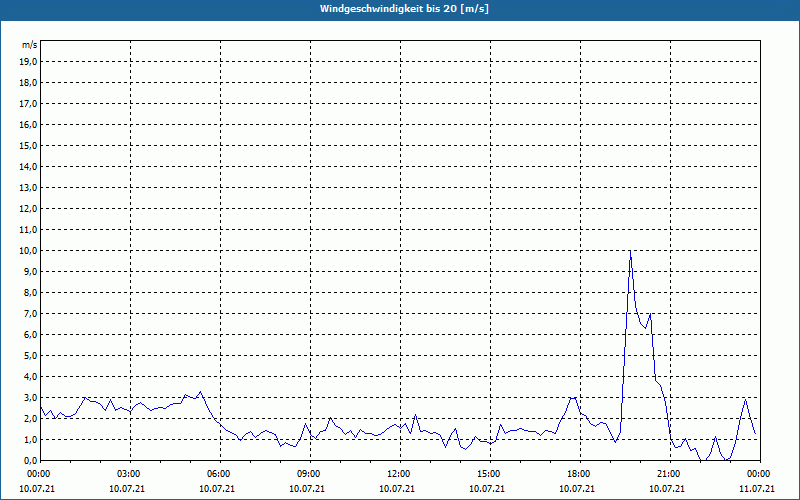Select the 5,0 y-axis label
Screen dimensions: 800x500
[30, 356]
